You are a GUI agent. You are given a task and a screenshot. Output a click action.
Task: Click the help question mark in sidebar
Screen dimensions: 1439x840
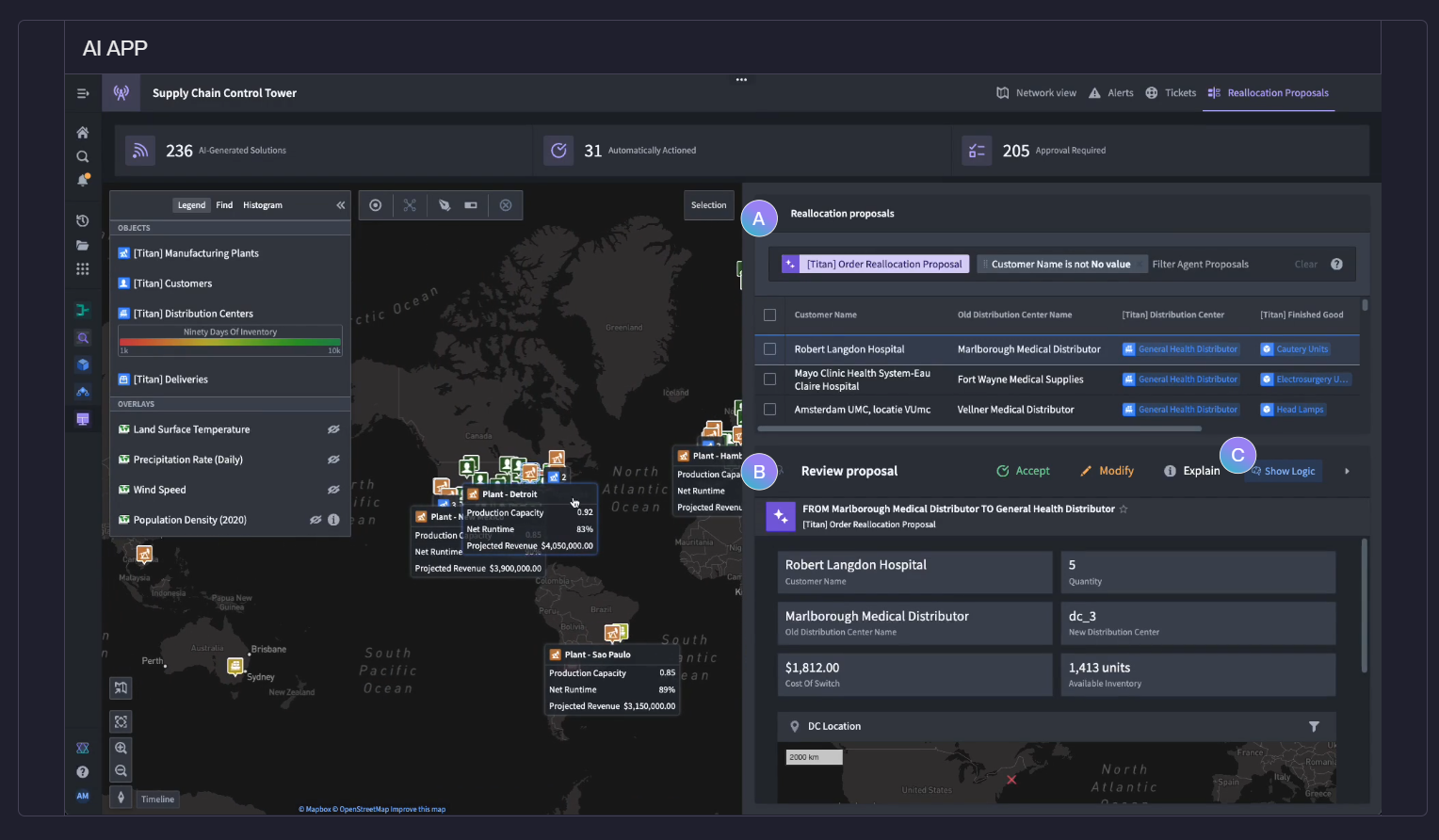pos(83,772)
